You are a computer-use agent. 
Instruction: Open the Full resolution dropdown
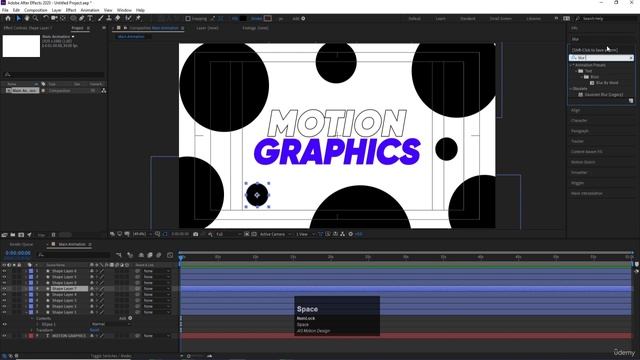click(228, 234)
